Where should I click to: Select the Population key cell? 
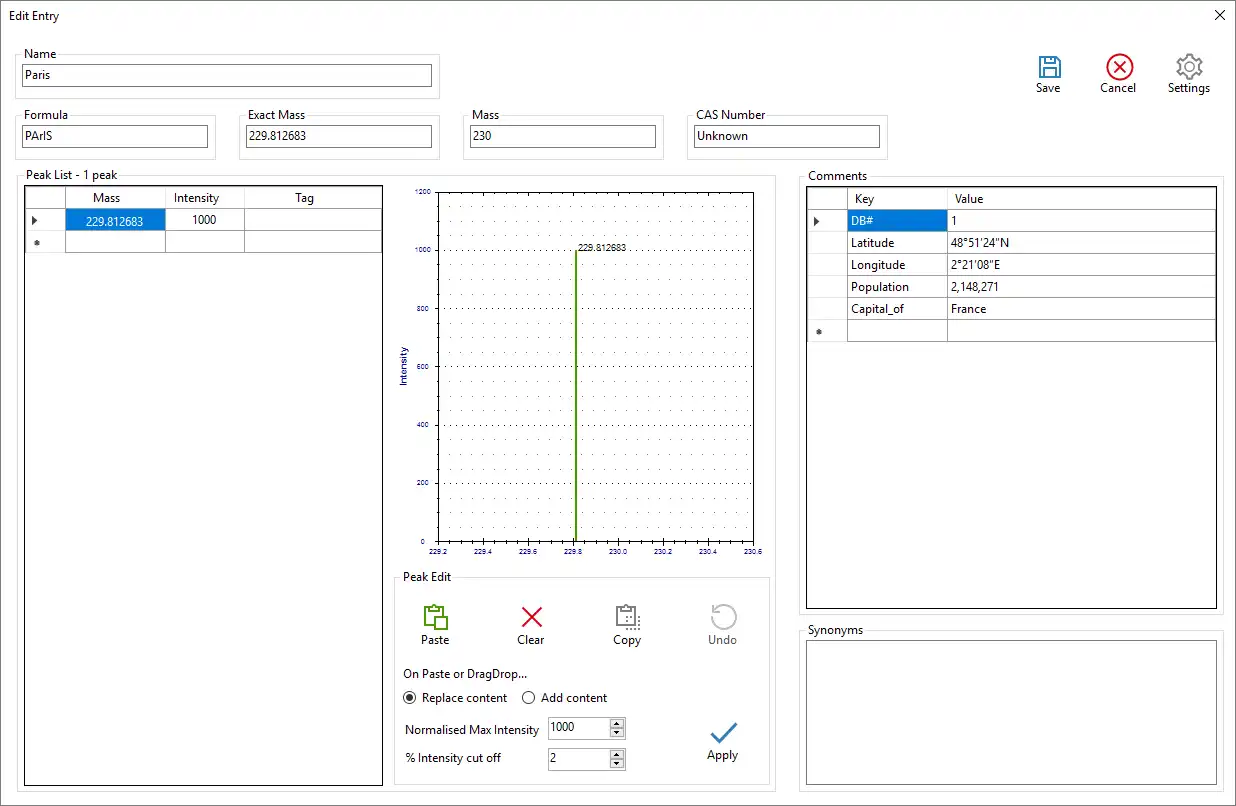[x=897, y=287]
